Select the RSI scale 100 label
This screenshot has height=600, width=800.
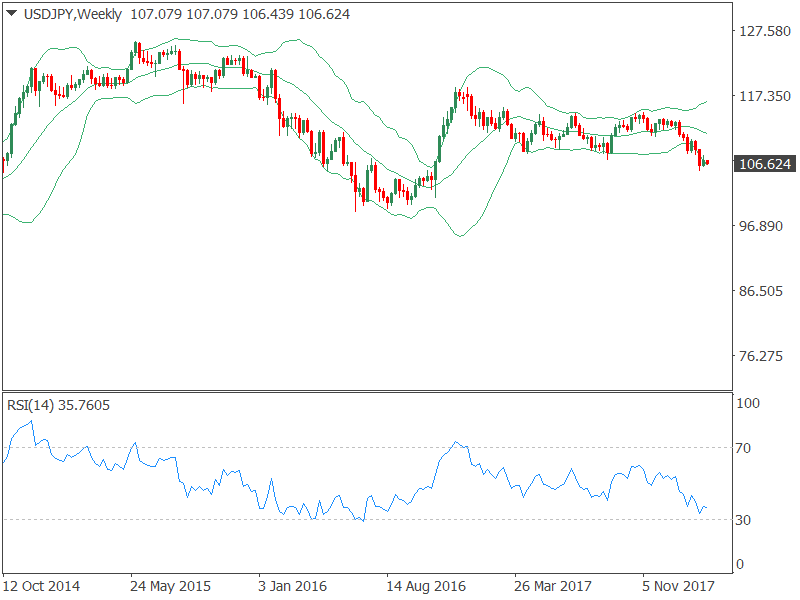(x=748, y=403)
